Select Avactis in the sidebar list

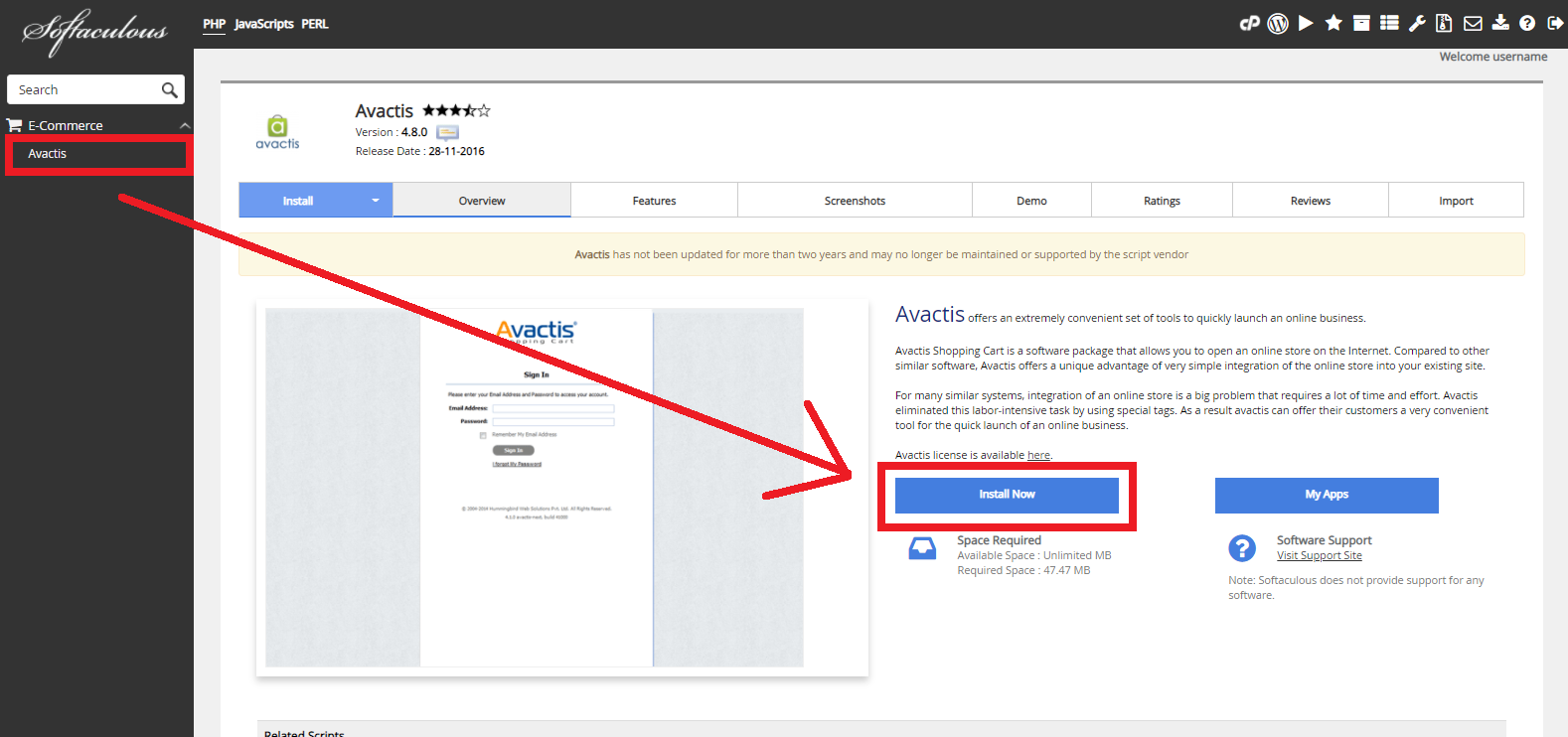(48, 154)
